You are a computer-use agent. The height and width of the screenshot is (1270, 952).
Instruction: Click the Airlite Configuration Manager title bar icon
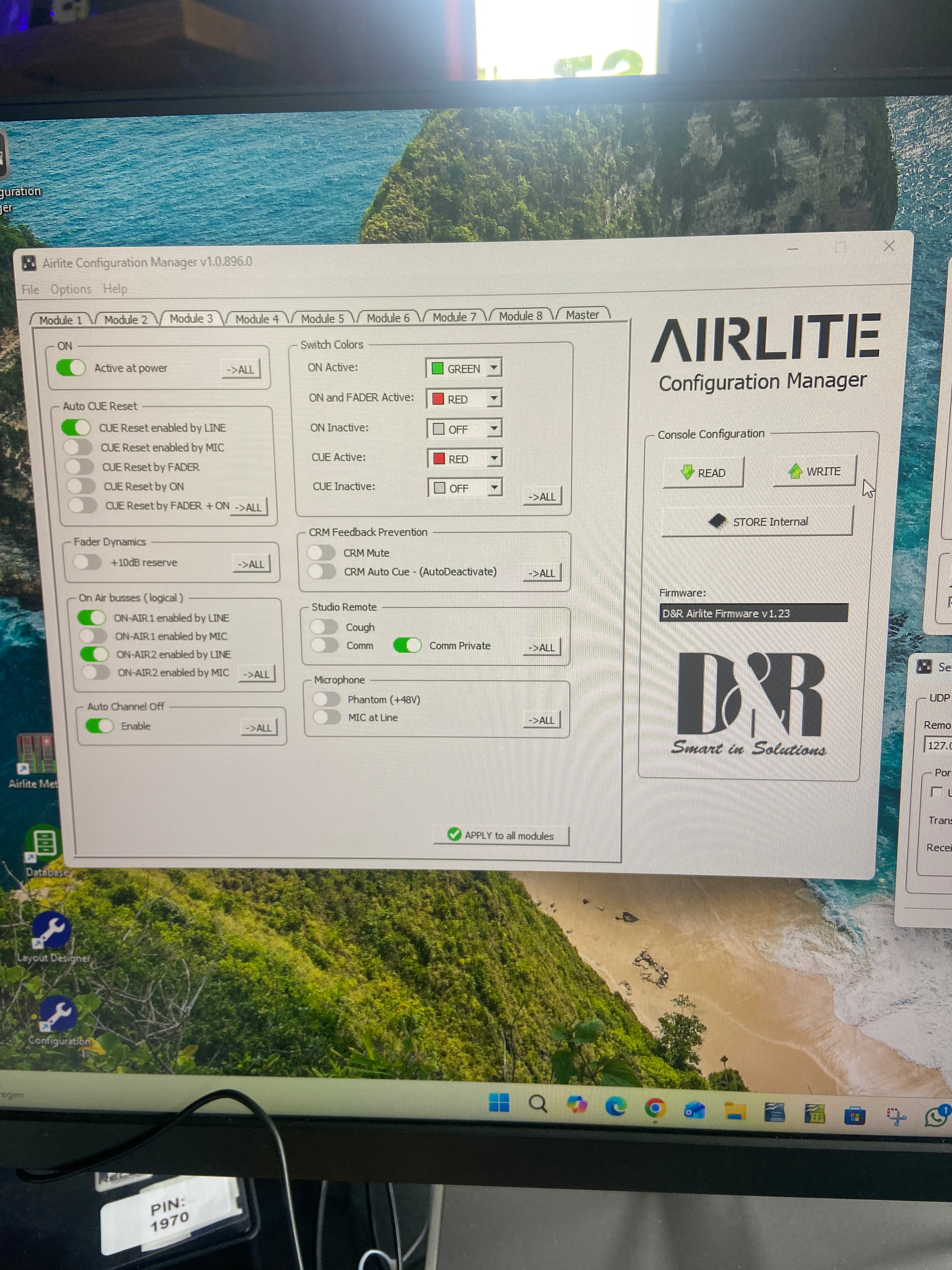point(29,263)
